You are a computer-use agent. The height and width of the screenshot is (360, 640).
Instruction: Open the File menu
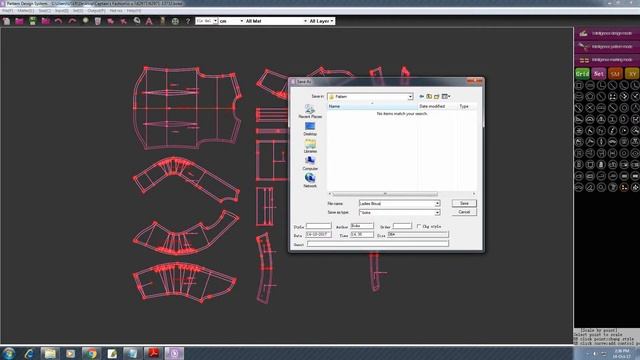(x=7, y=11)
